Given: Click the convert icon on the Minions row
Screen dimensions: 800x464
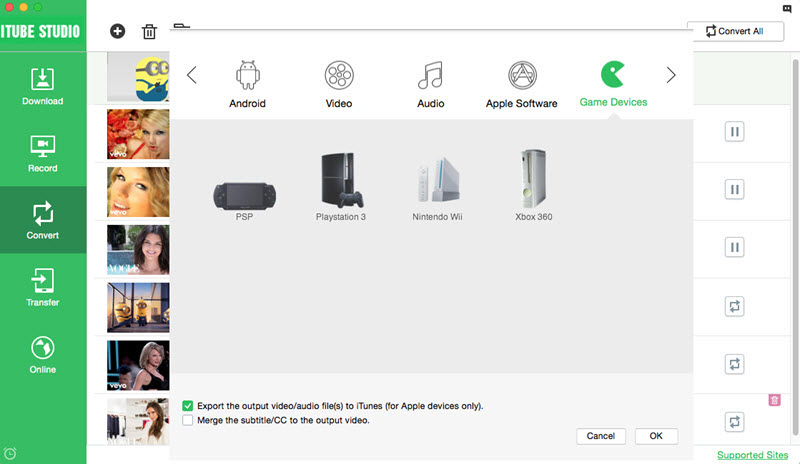Looking at the screenshot, I should pyautogui.click(x=734, y=306).
